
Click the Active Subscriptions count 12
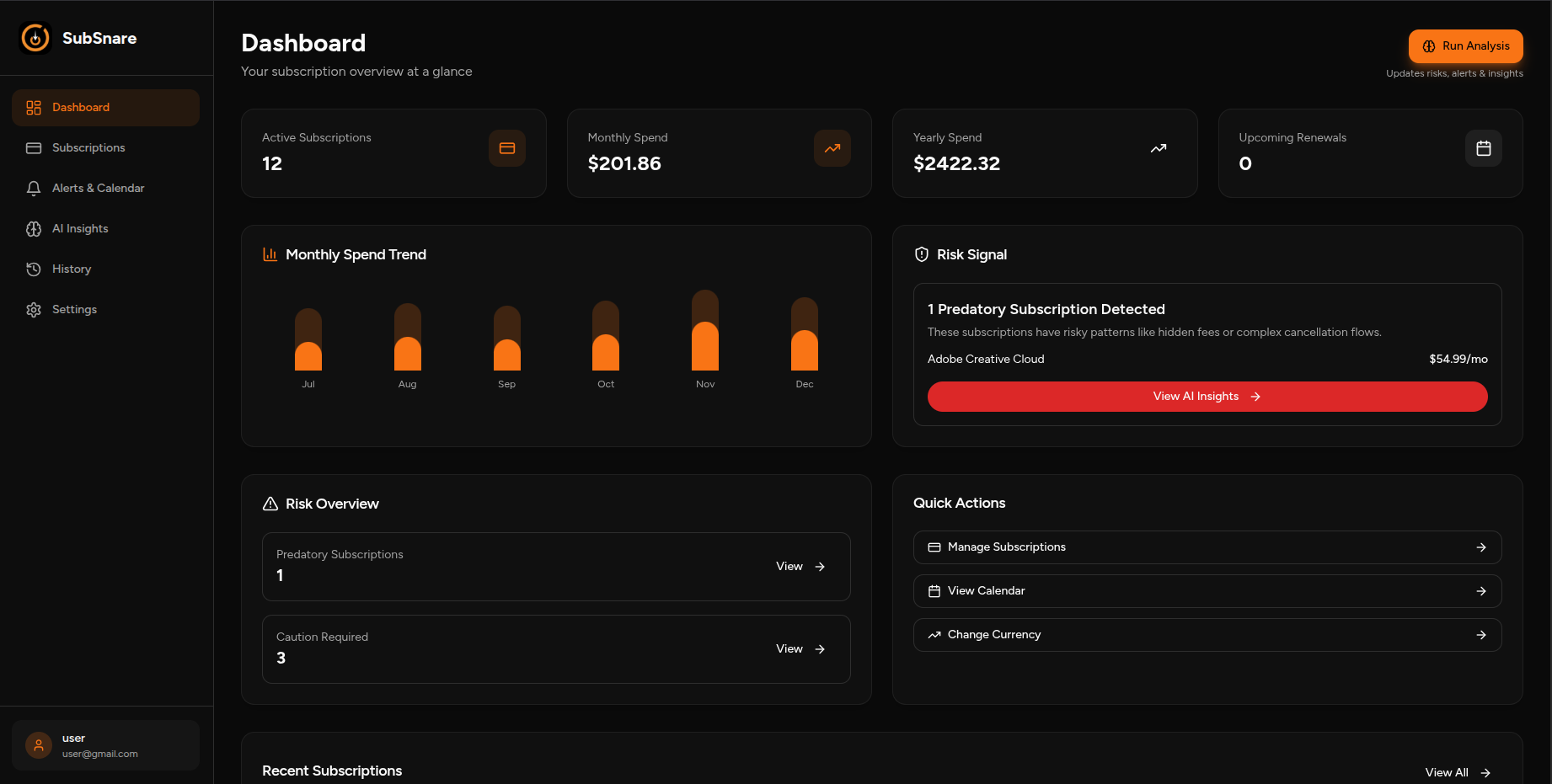click(x=272, y=163)
